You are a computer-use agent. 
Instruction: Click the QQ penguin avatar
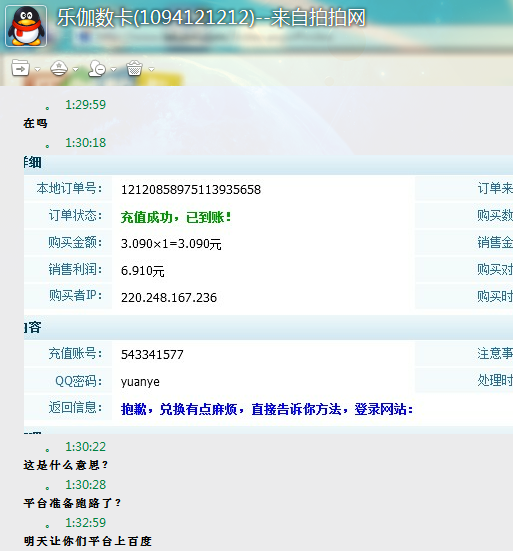[x=26, y=26]
